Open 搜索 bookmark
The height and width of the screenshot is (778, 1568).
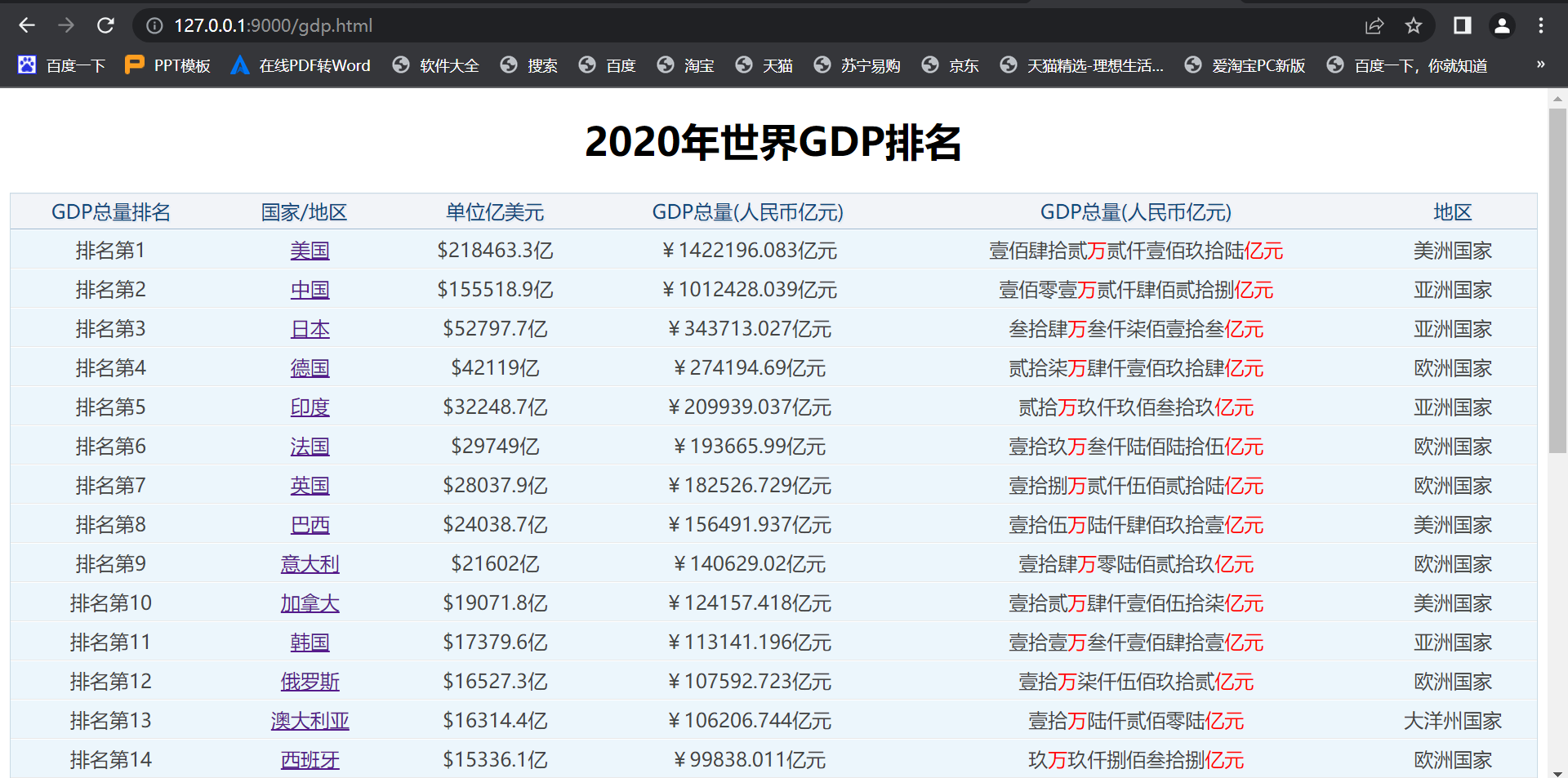coord(529,65)
